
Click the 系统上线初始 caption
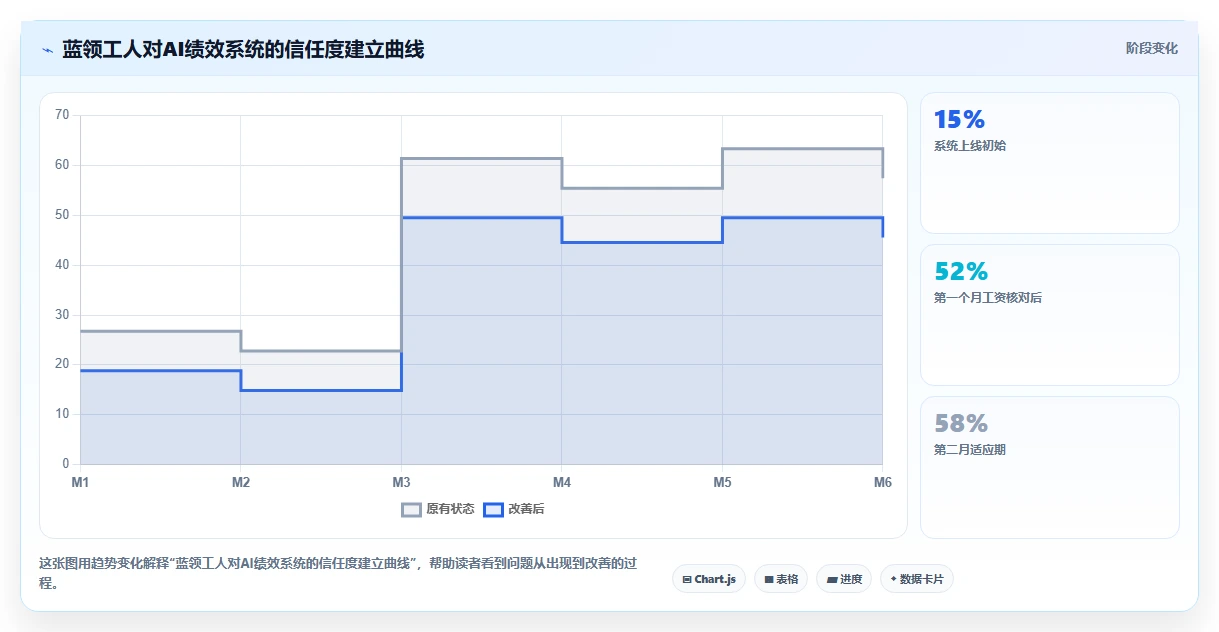[x=970, y=146]
